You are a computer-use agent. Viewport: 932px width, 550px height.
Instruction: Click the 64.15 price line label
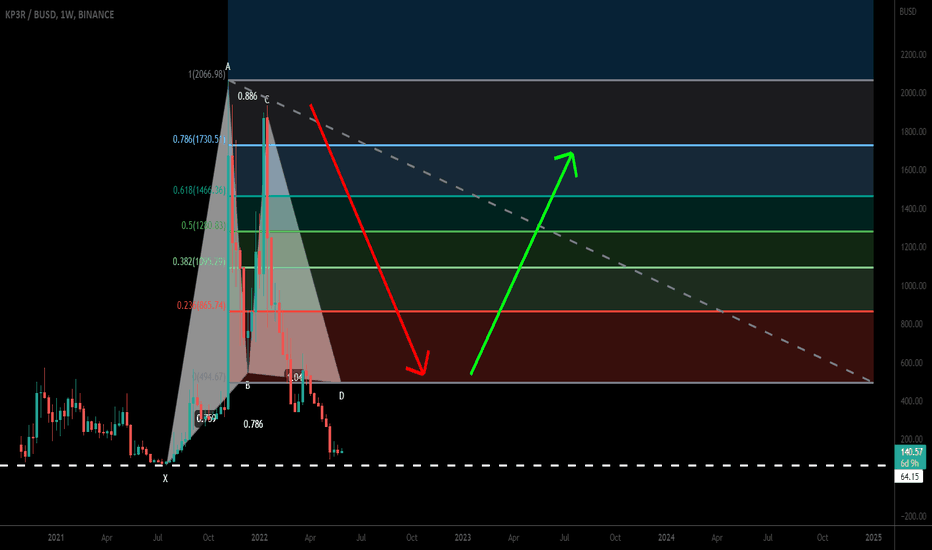[x=909, y=476]
